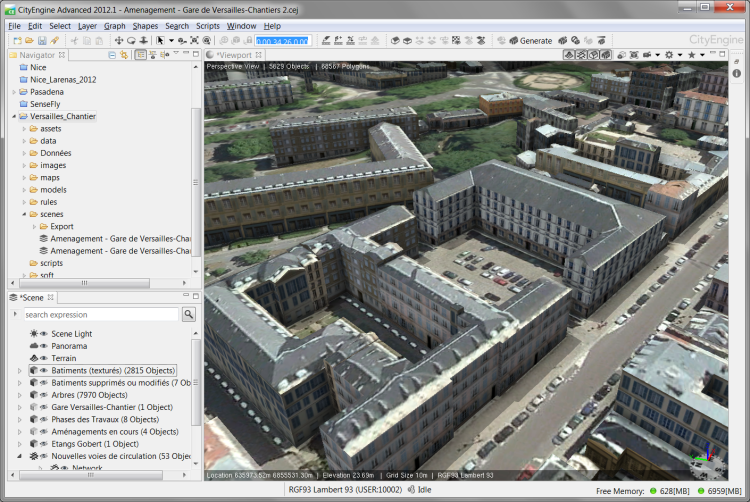Screen dimensions: 750x502
Task: Collapse all folders in Navigator panel
Action: 112,55
